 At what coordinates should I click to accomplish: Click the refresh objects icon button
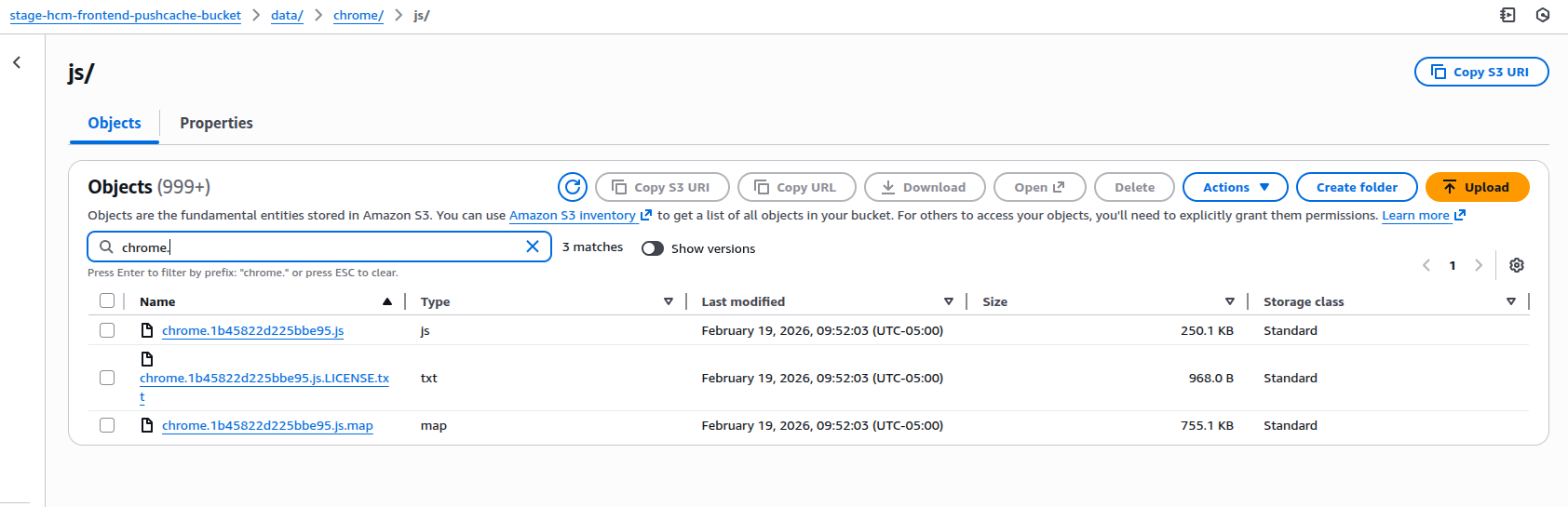coord(573,187)
